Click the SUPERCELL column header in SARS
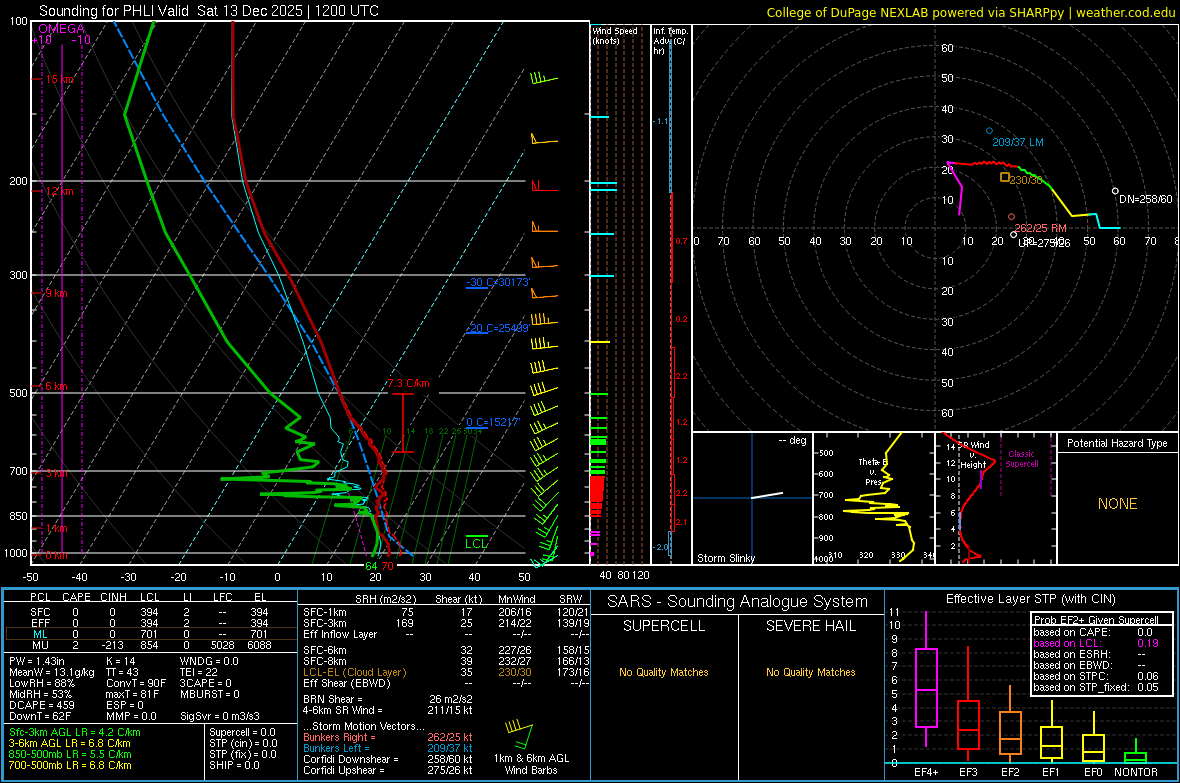The width and height of the screenshot is (1180, 783). 664,626
